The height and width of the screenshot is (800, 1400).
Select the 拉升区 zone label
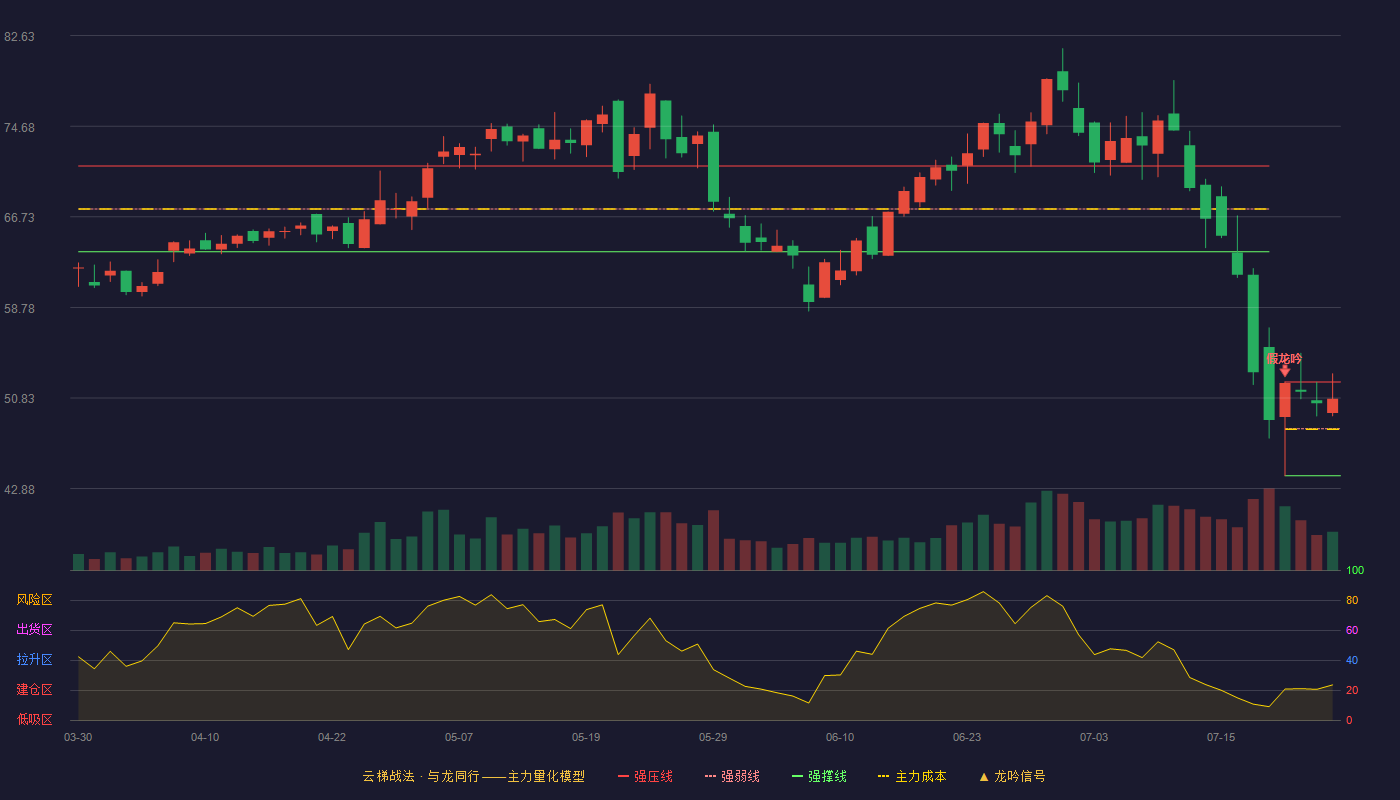(34, 660)
